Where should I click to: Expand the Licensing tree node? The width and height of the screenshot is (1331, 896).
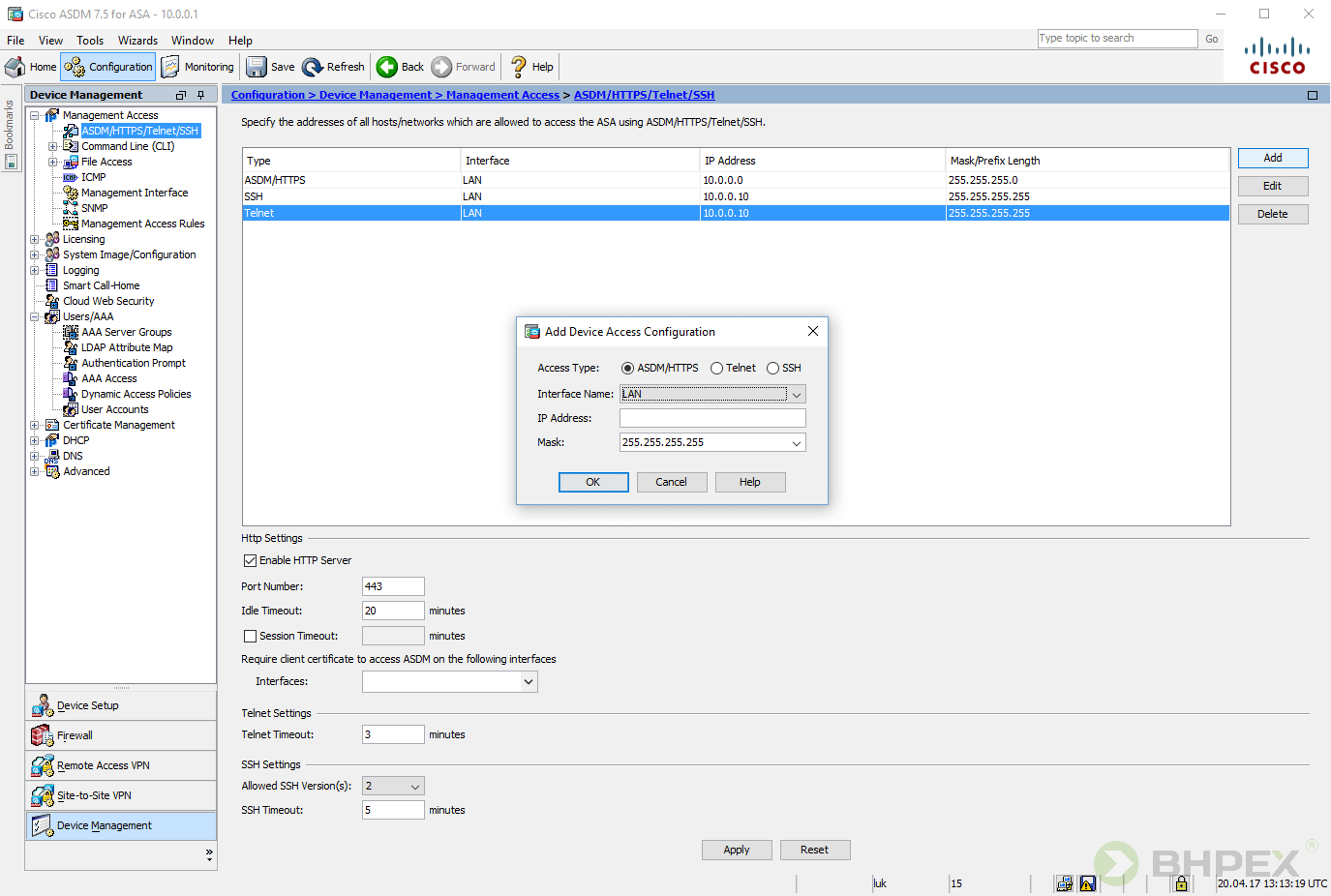[x=35, y=239]
